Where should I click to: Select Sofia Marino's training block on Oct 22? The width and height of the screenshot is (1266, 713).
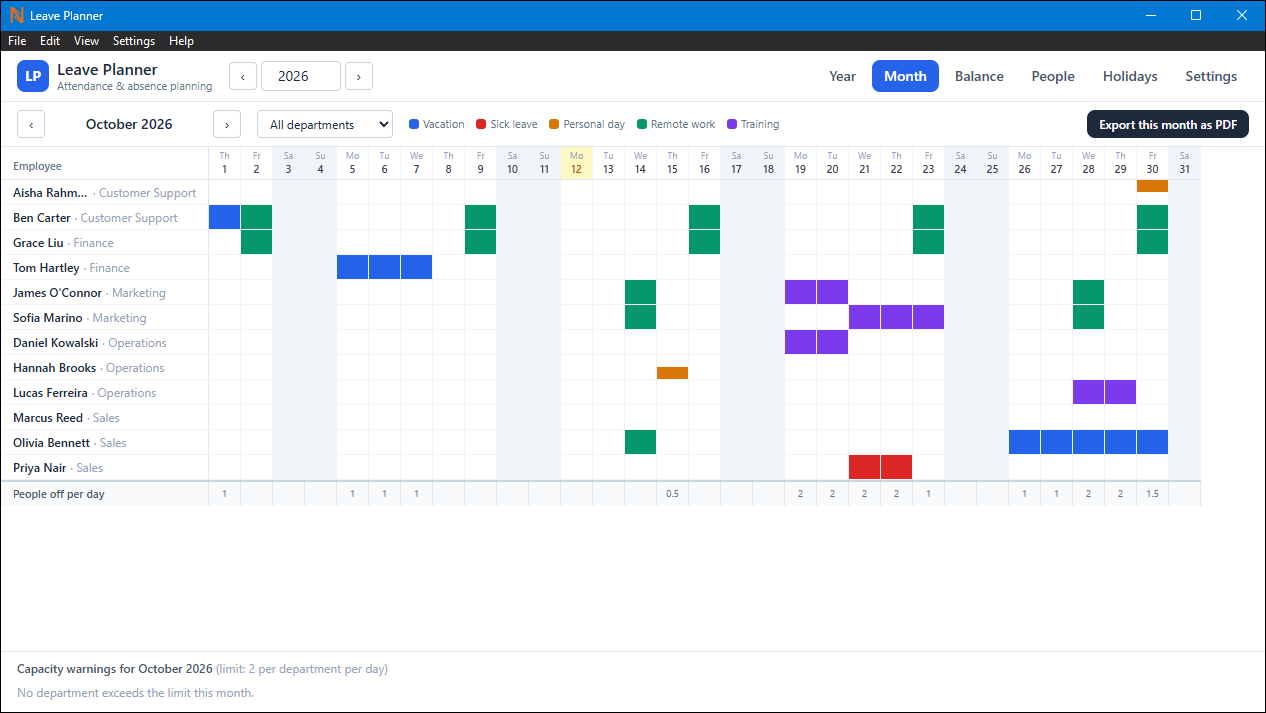tap(897, 317)
